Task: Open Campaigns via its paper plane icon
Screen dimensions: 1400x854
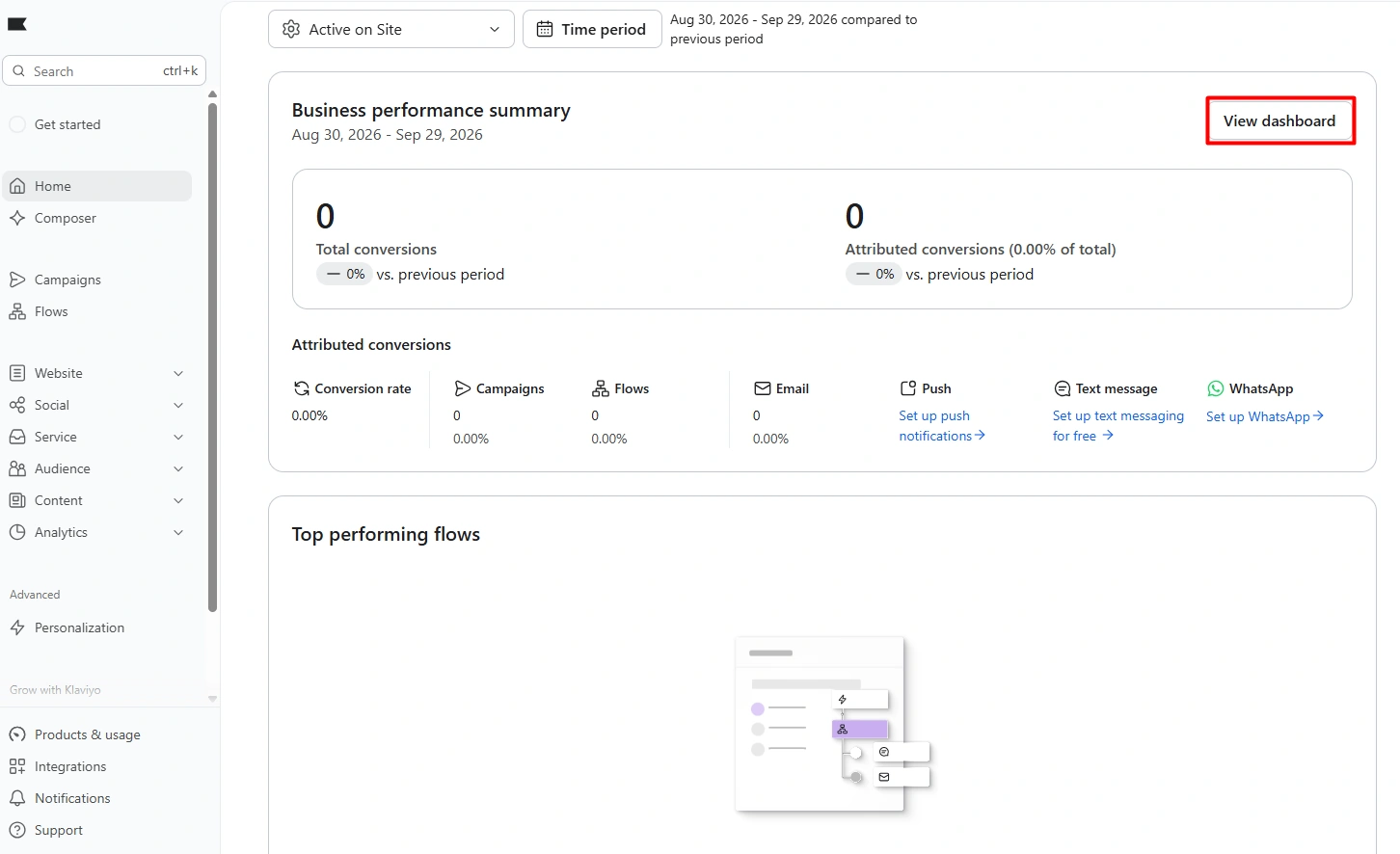Action: tap(17, 280)
